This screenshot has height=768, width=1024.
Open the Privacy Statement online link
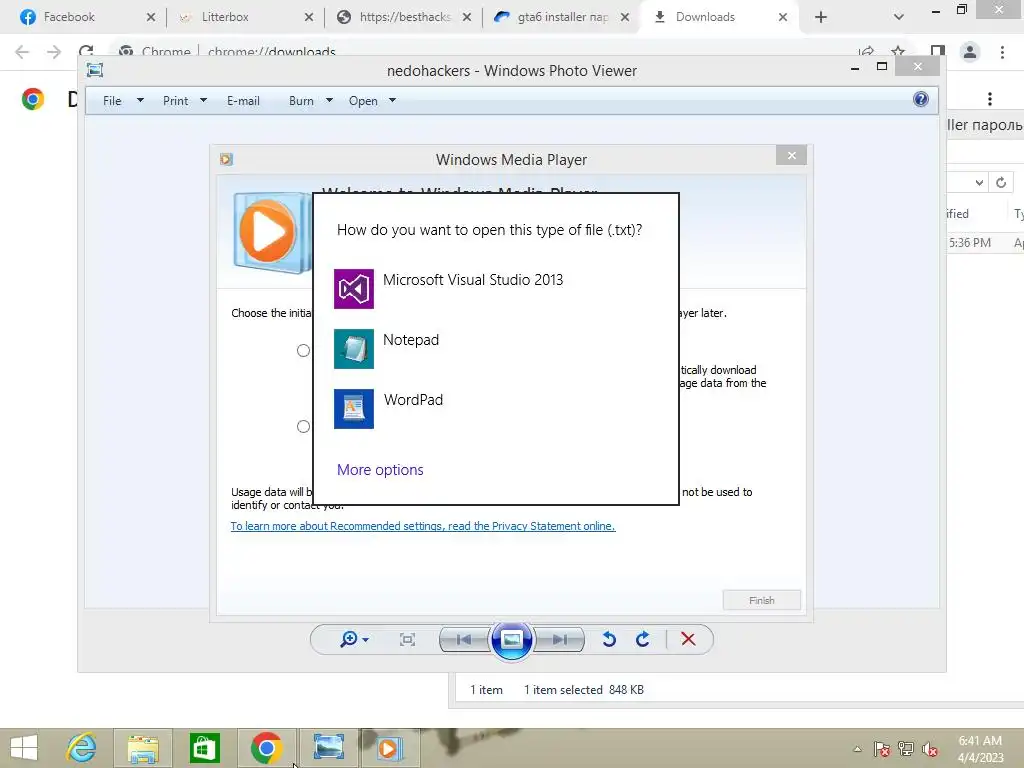point(423,526)
